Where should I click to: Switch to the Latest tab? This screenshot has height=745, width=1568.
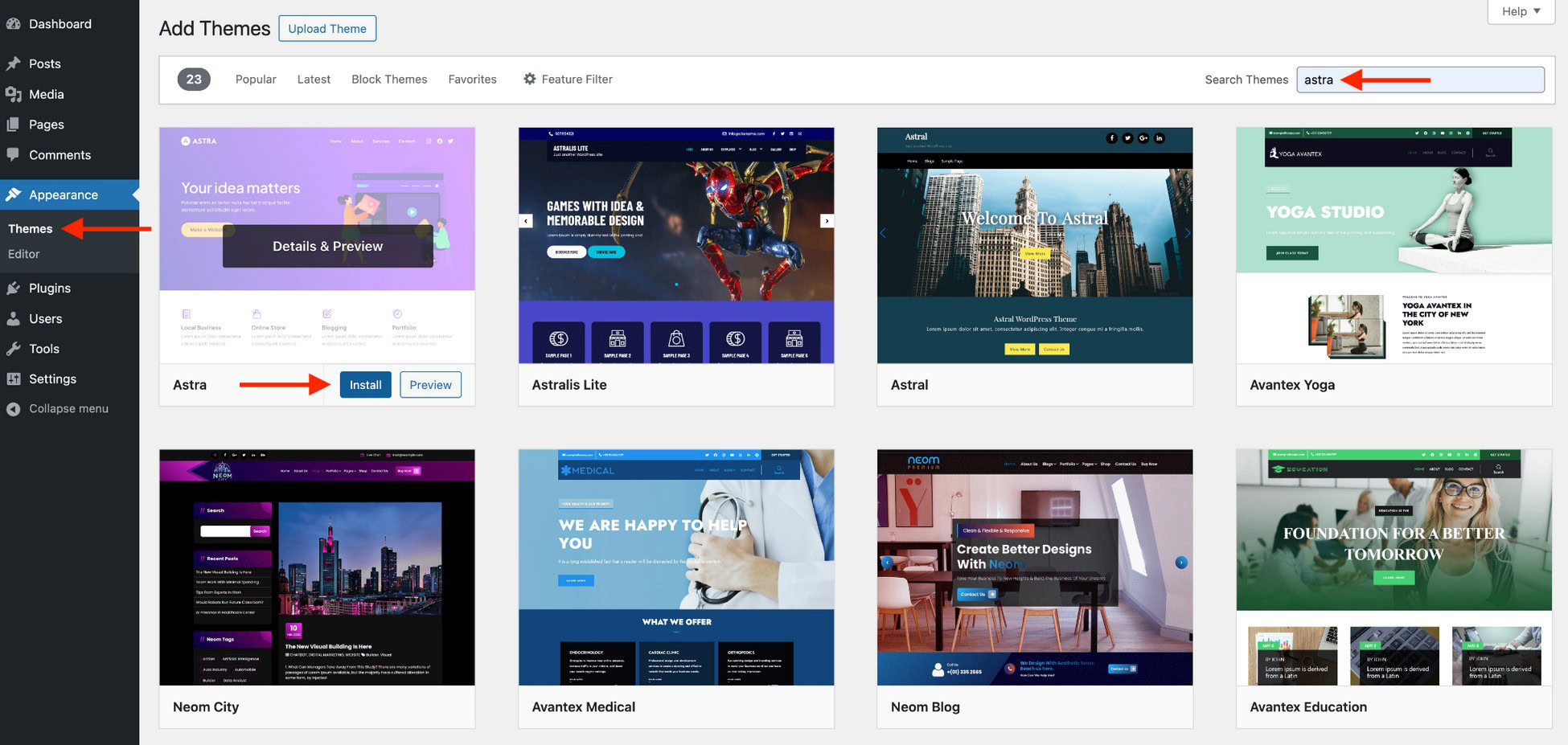pos(314,79)
